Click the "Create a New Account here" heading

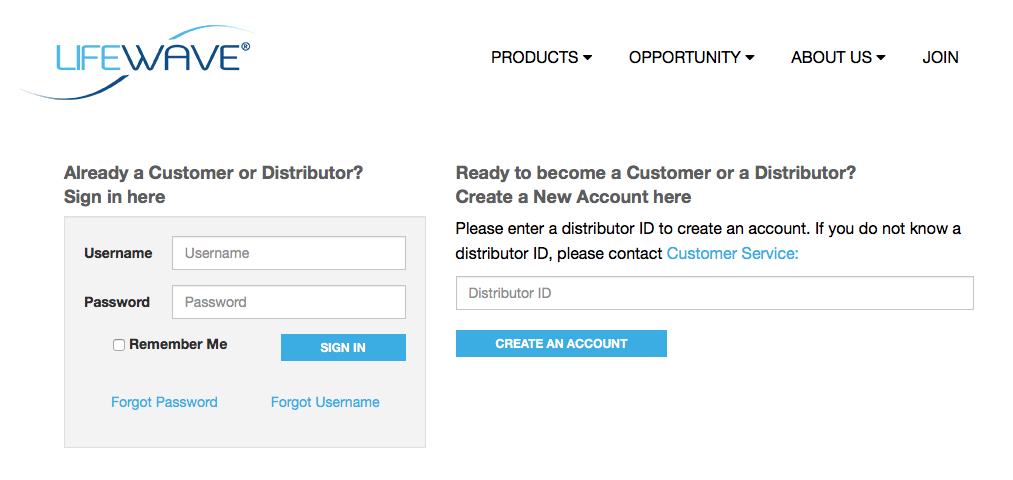tap(573, 197)
